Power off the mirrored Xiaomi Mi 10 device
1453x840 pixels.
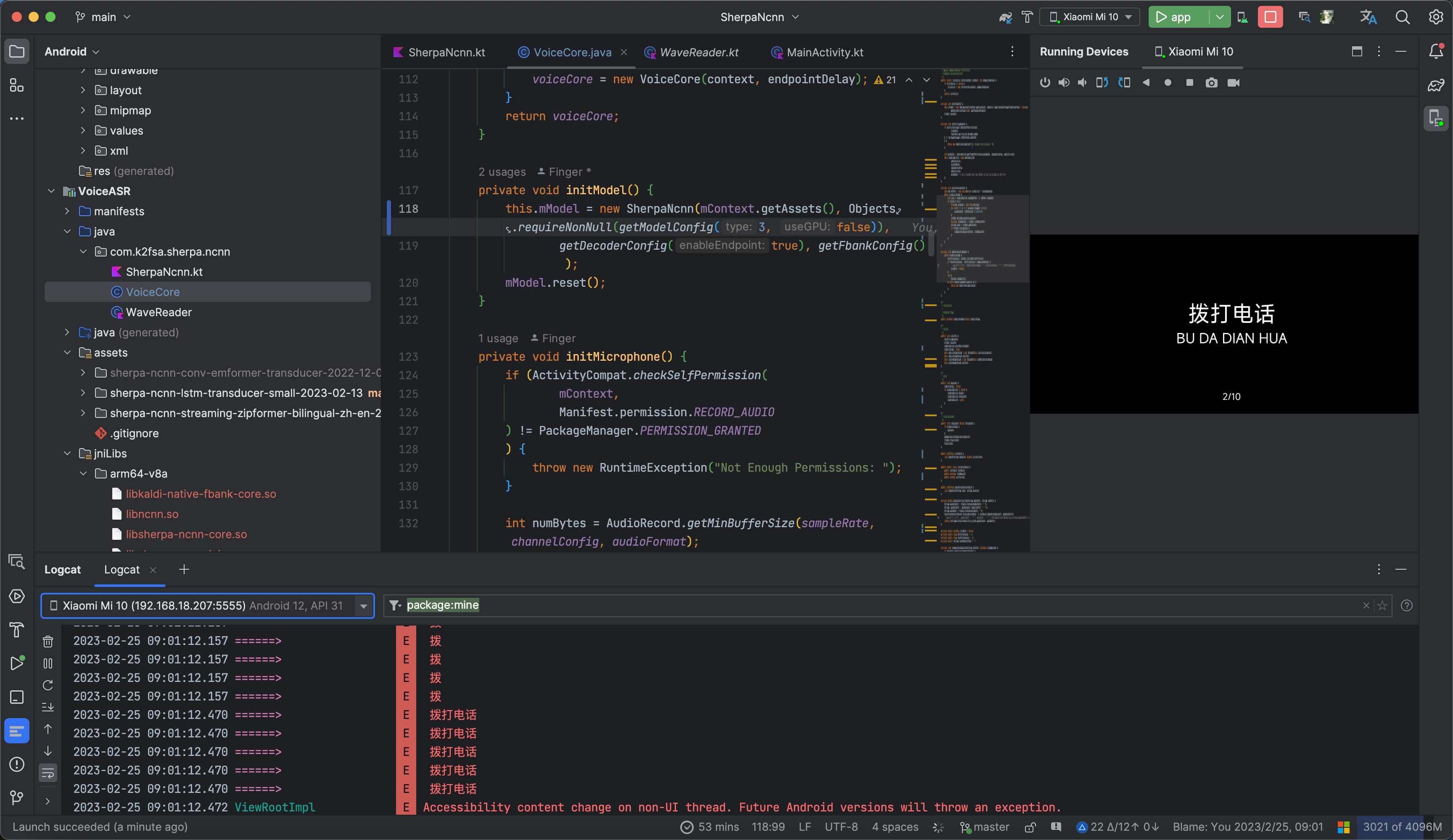pos(1045,82)
